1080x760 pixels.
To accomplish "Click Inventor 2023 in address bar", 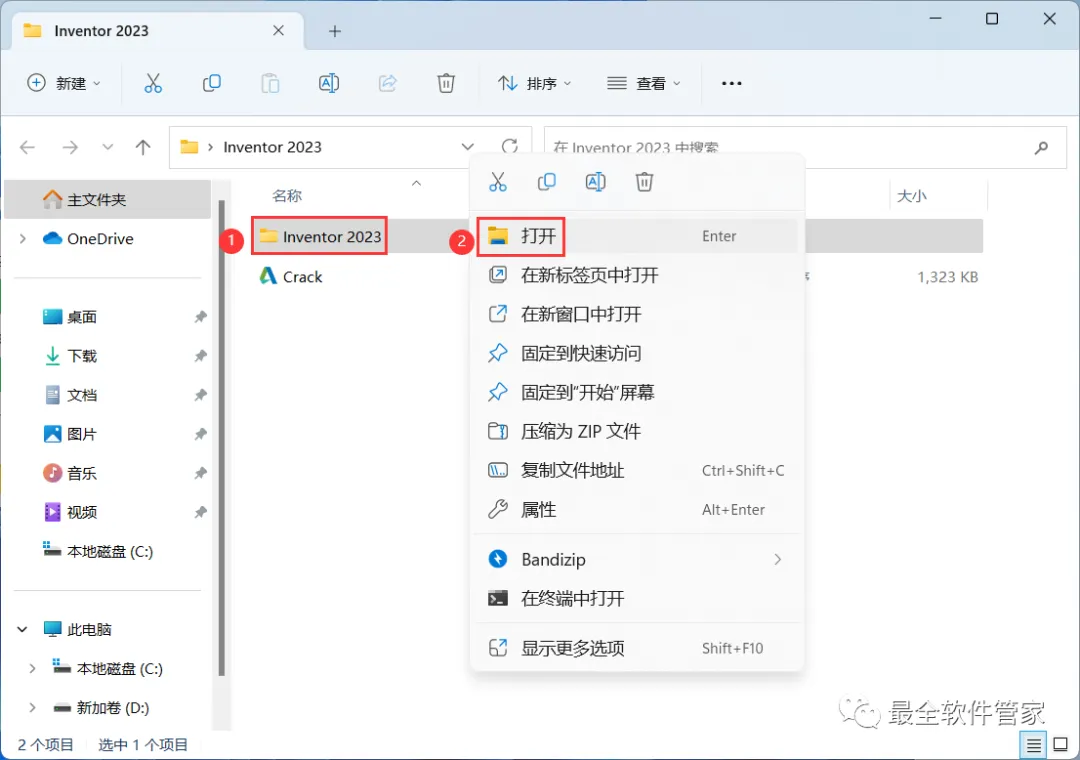I will tap(272, 147).
